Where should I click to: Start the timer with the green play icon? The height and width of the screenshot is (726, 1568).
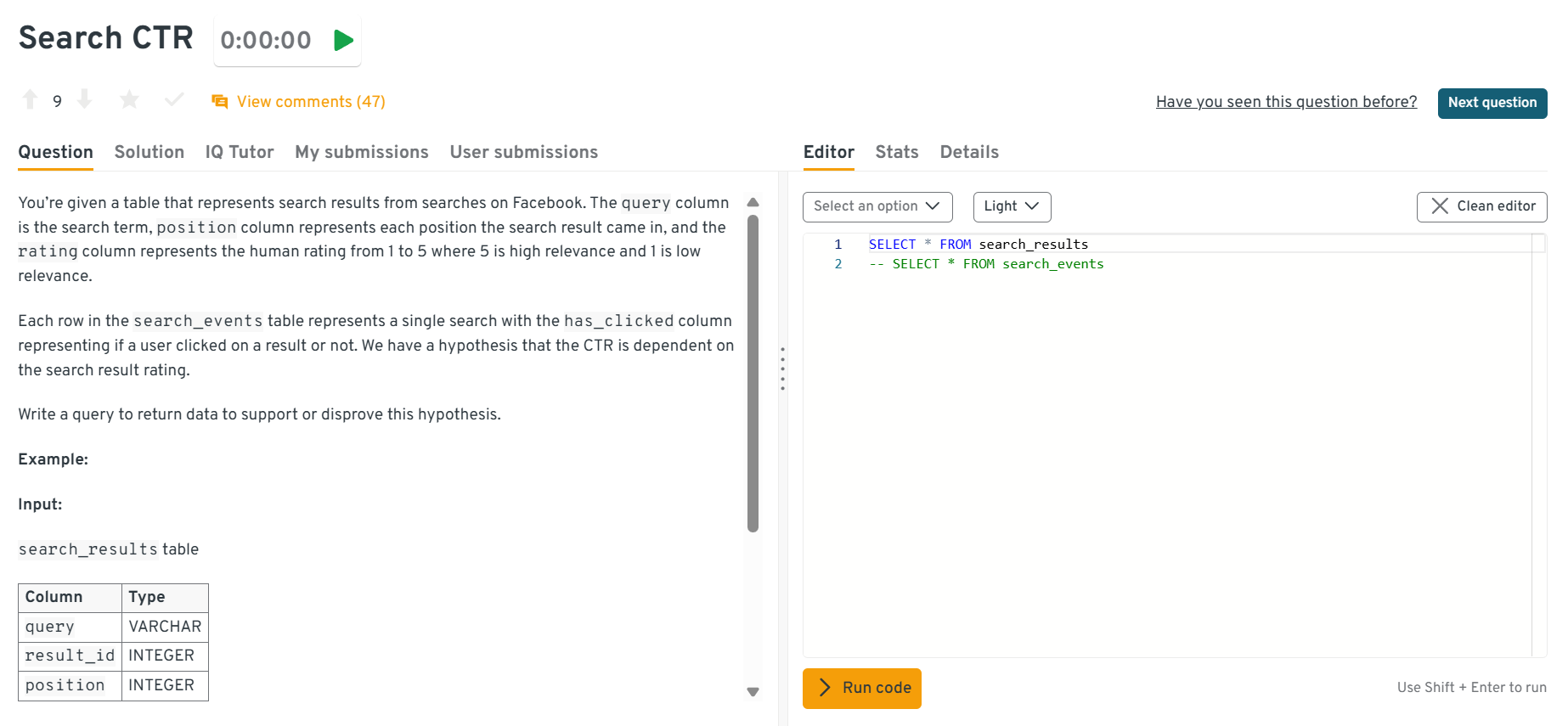tap(343, 40)
